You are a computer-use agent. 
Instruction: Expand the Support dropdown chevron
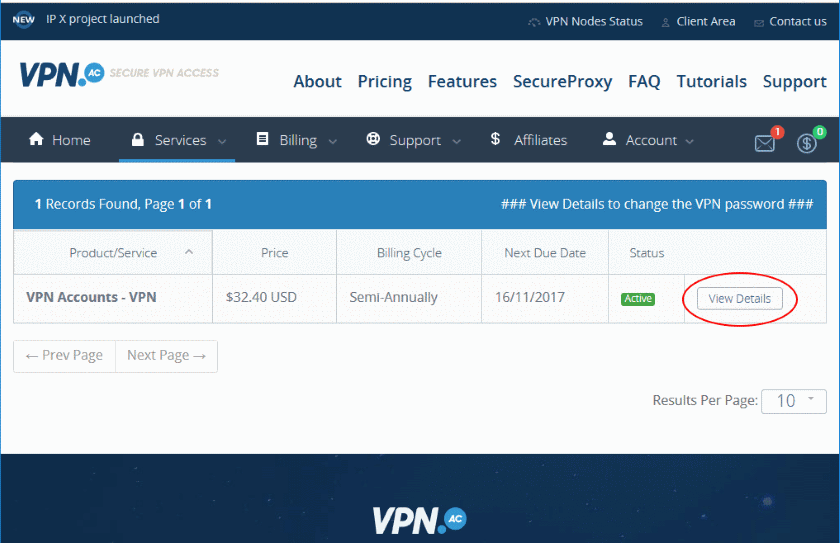456,141
